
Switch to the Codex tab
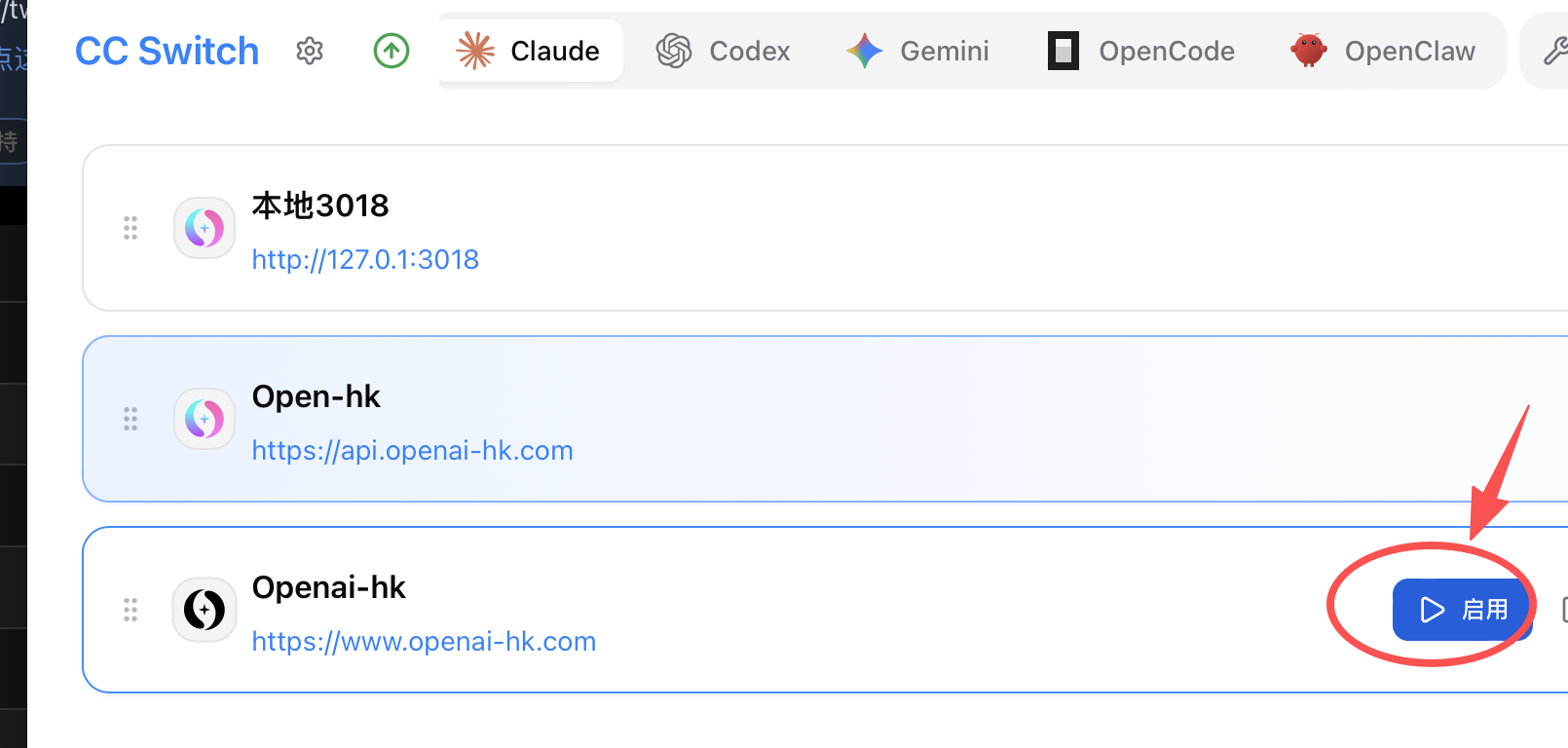coord(724,51)
